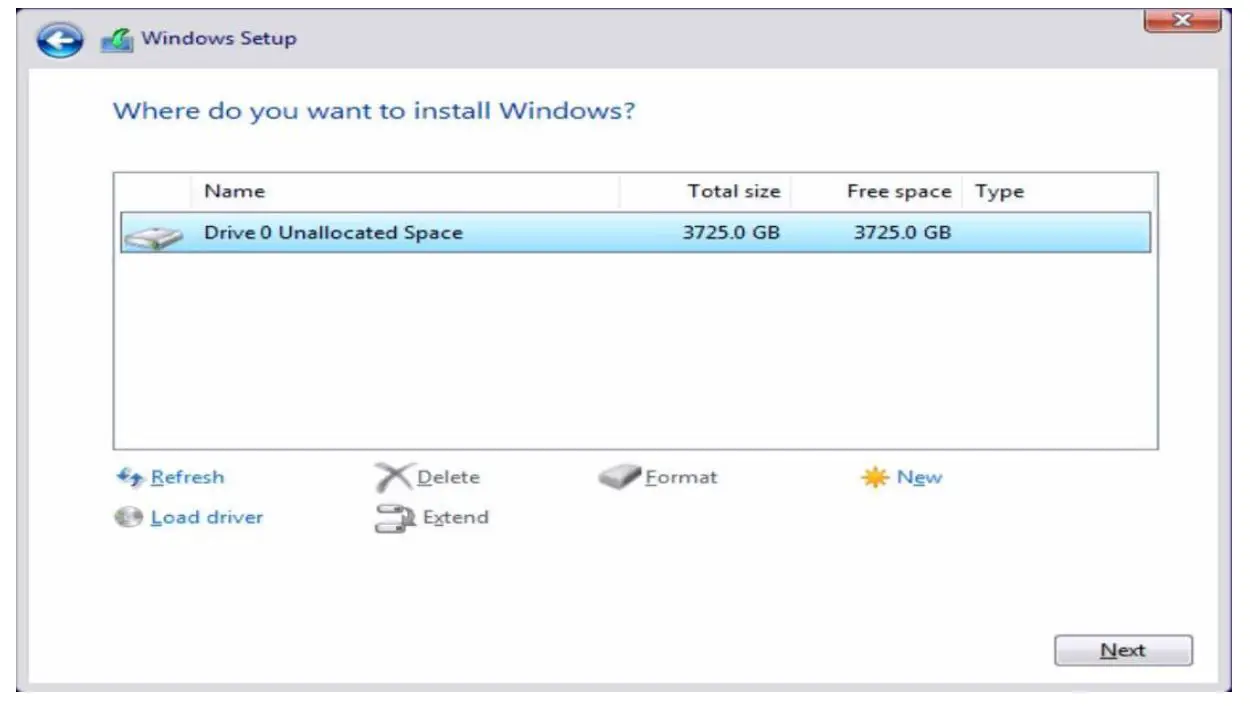Open the Refresh link
This screenshot has height=706, width=1250.
187,477
